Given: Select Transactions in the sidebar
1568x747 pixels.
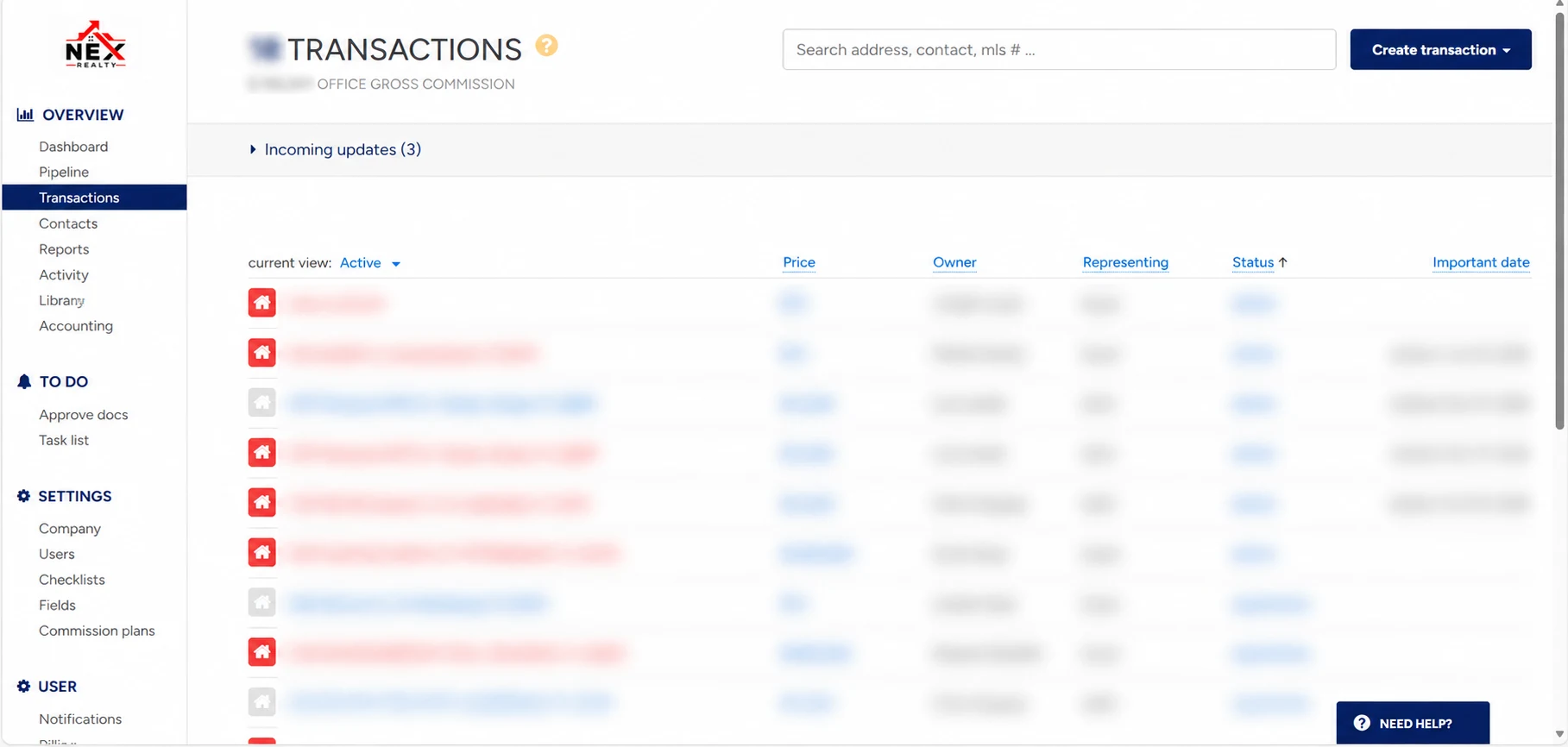Looking at the screenshot, I should tap(94, 198).
